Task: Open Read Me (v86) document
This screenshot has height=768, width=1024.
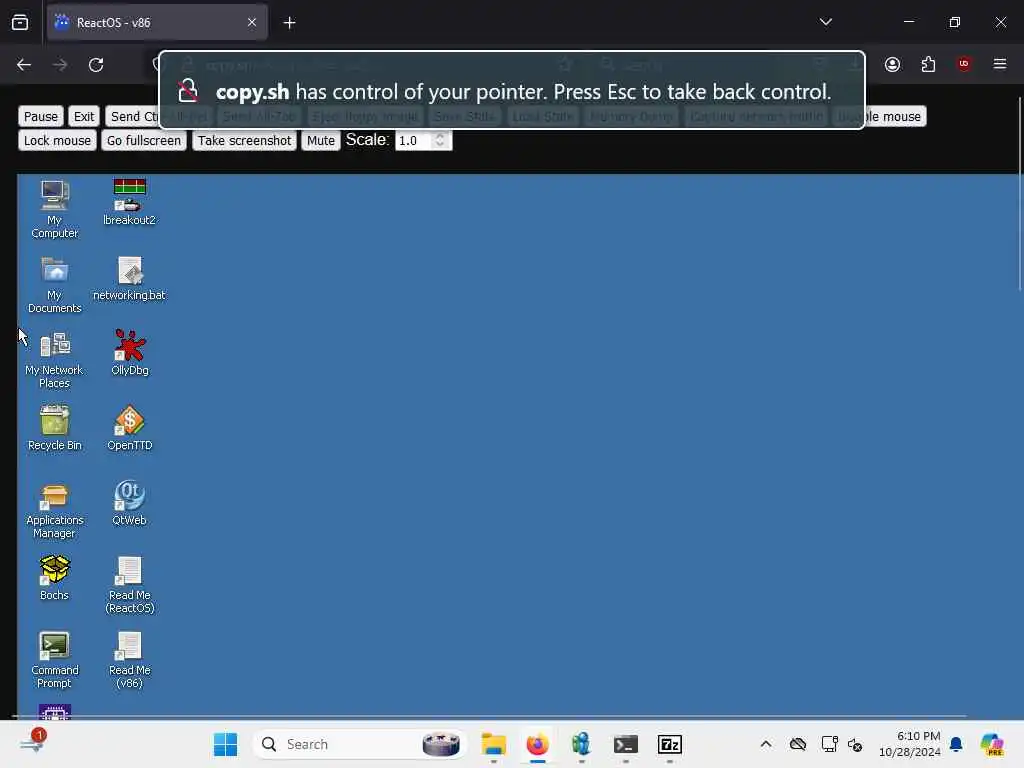Action: [x=129, y=660]
